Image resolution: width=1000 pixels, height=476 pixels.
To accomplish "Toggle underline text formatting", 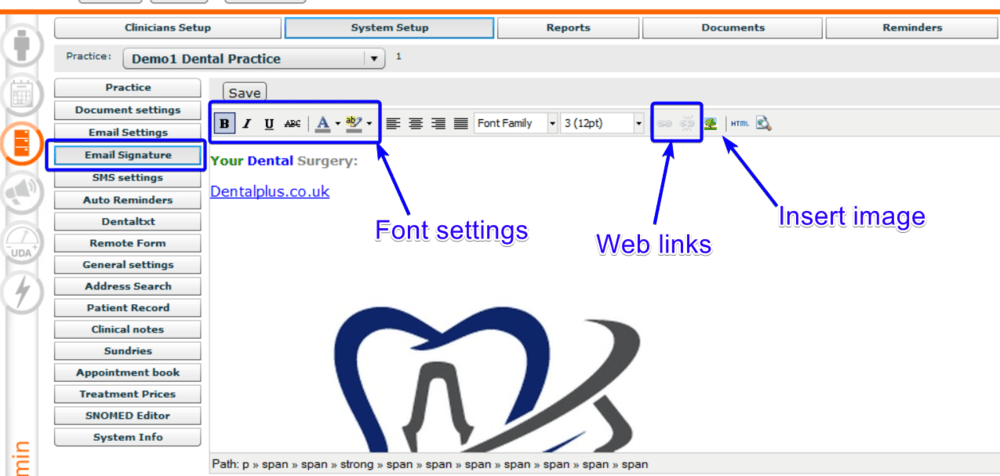I will click(268, 123).
